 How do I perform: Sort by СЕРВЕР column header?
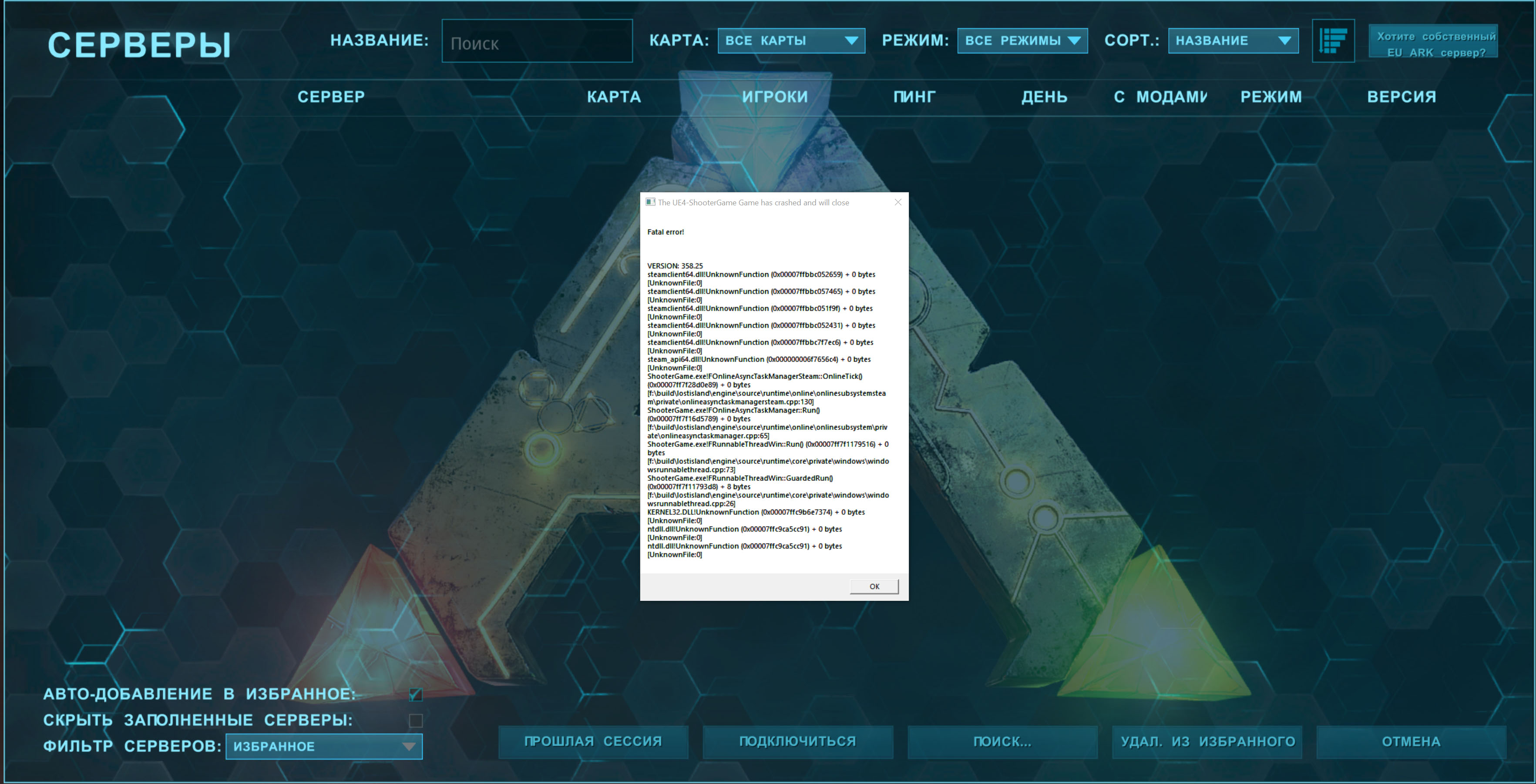point(331,97)
